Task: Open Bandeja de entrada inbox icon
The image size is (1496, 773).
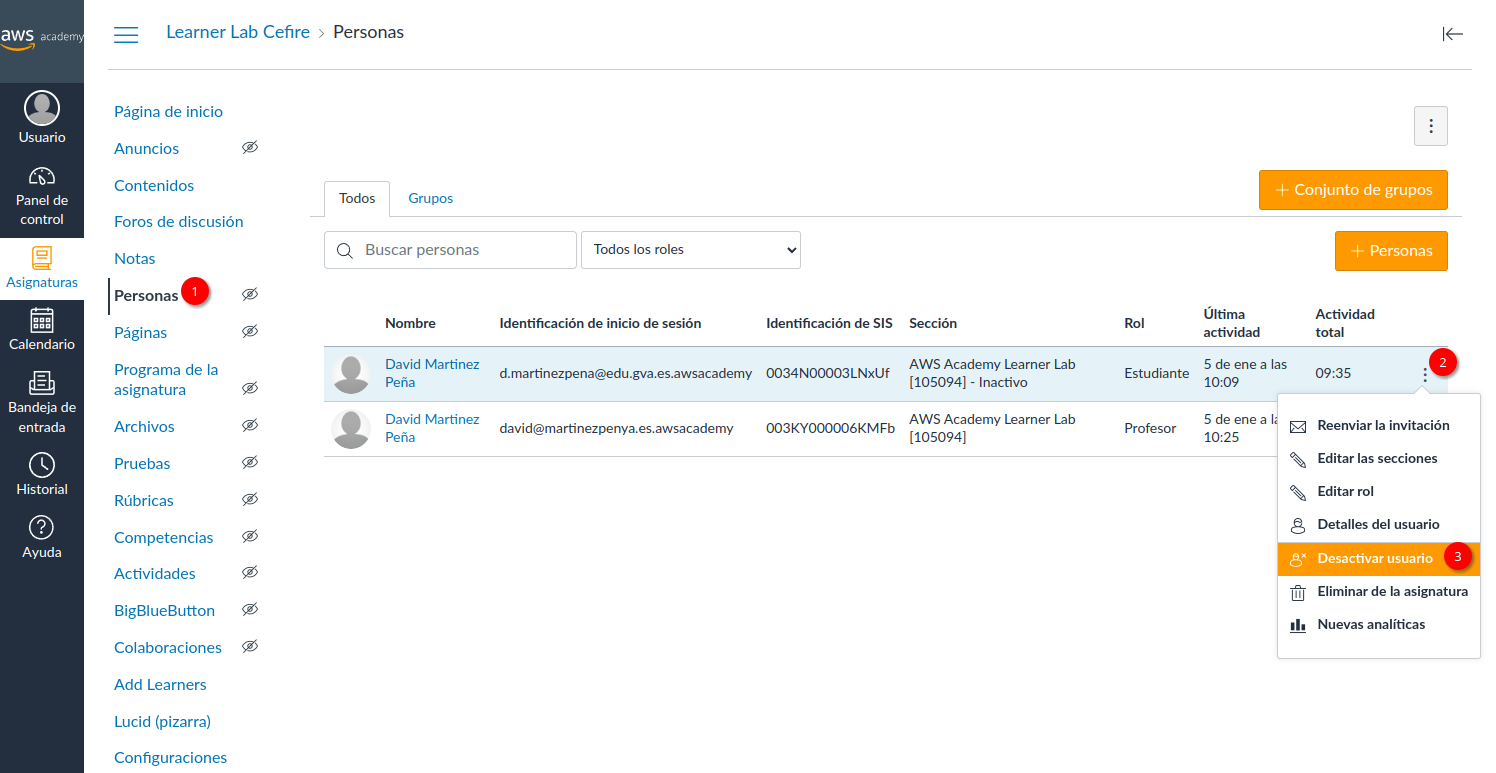Action: click(41, 383)
